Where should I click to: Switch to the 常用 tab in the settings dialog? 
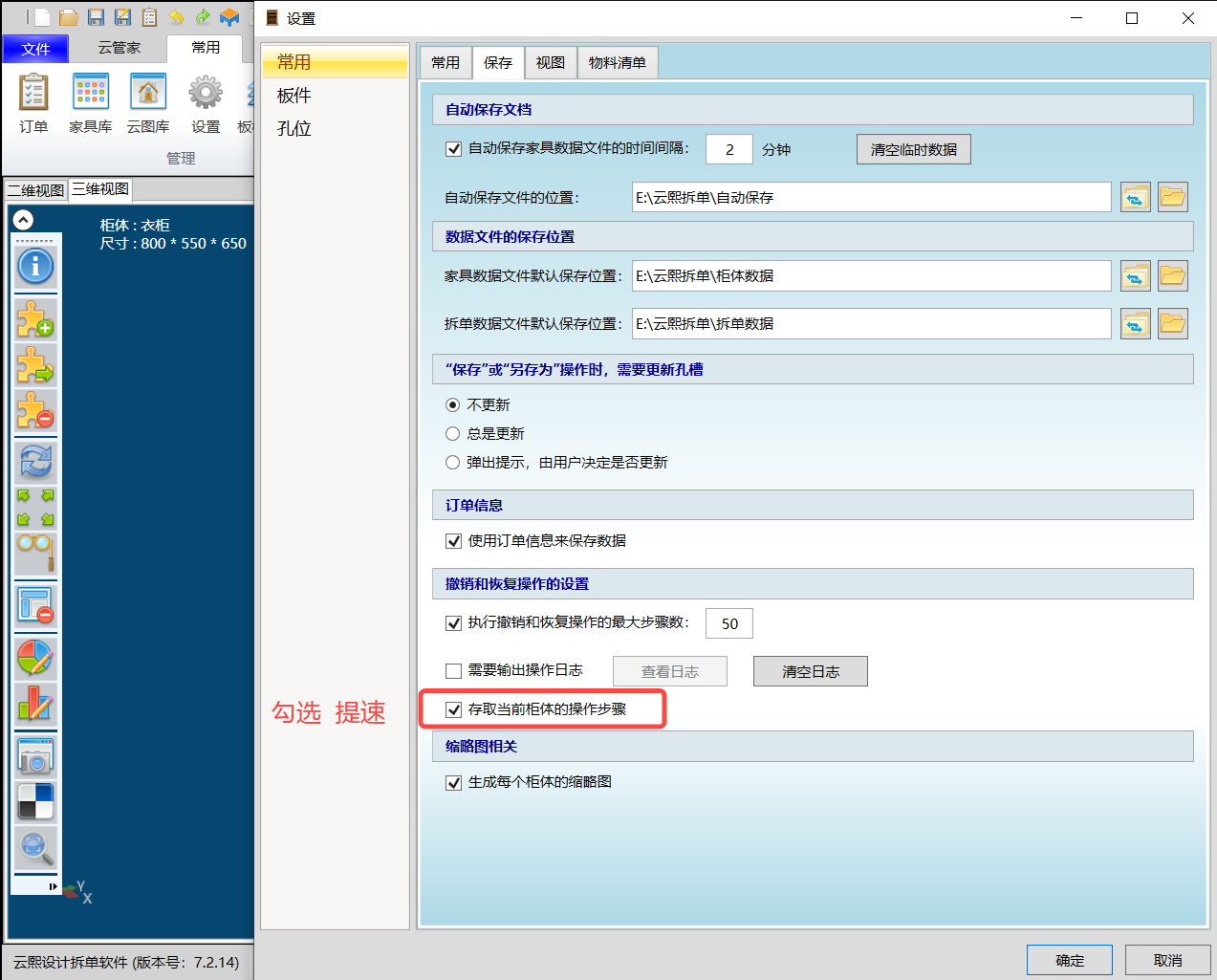446,62
